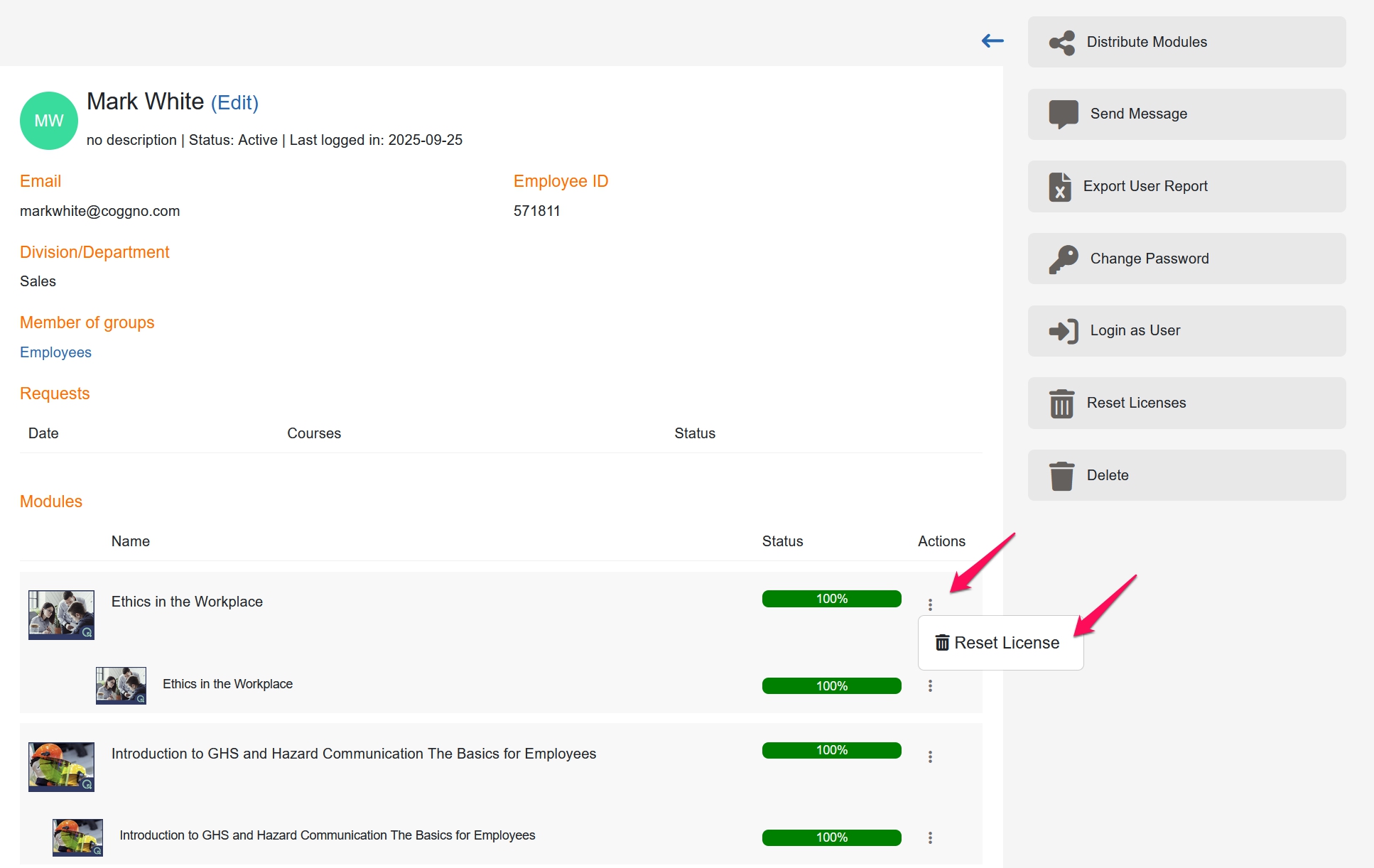Open actions menu for parent Introduction to GHS row
The image size is (1374, 868).
point(930,756)
